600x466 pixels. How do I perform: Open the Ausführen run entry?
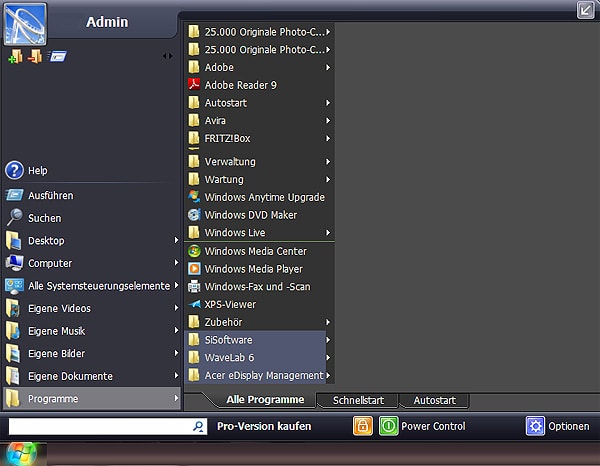(x=91, y=196)
